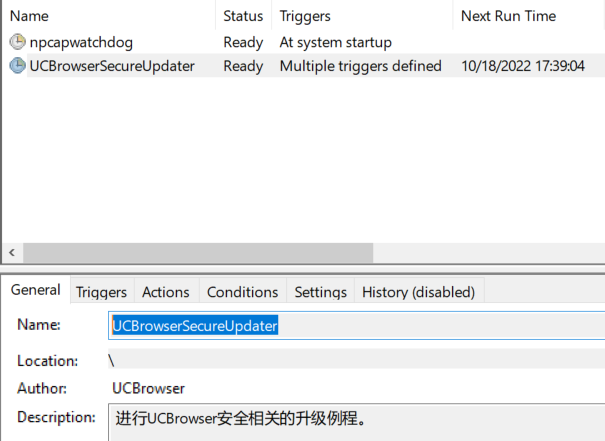Image resolution: width=605 pixels, height=441 pixels.
Task: Click the Name field containing UCBrowserSecureUpdater
Action: coord(357,326)
